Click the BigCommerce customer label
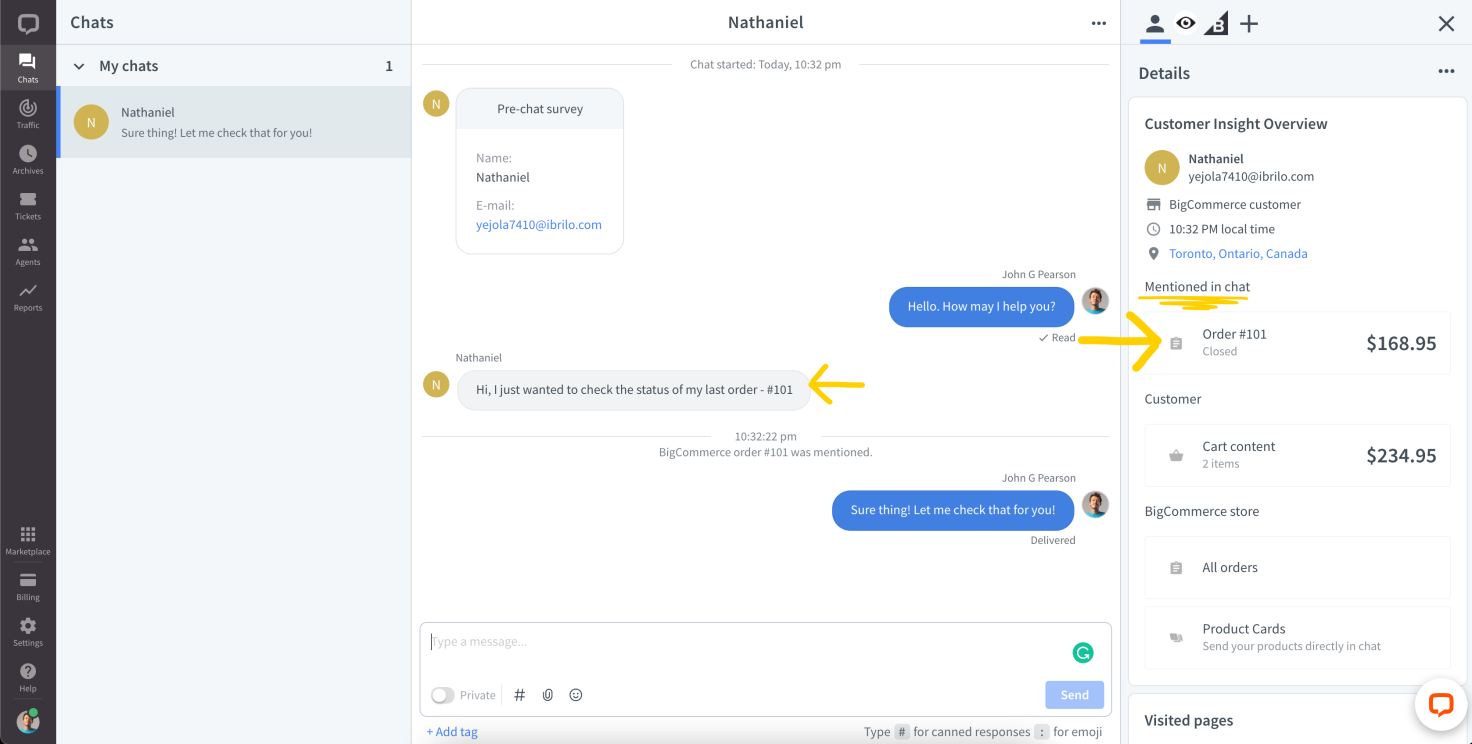Image resolution: width=1472 pixels, height=744 pixels. coord(1235,204)
